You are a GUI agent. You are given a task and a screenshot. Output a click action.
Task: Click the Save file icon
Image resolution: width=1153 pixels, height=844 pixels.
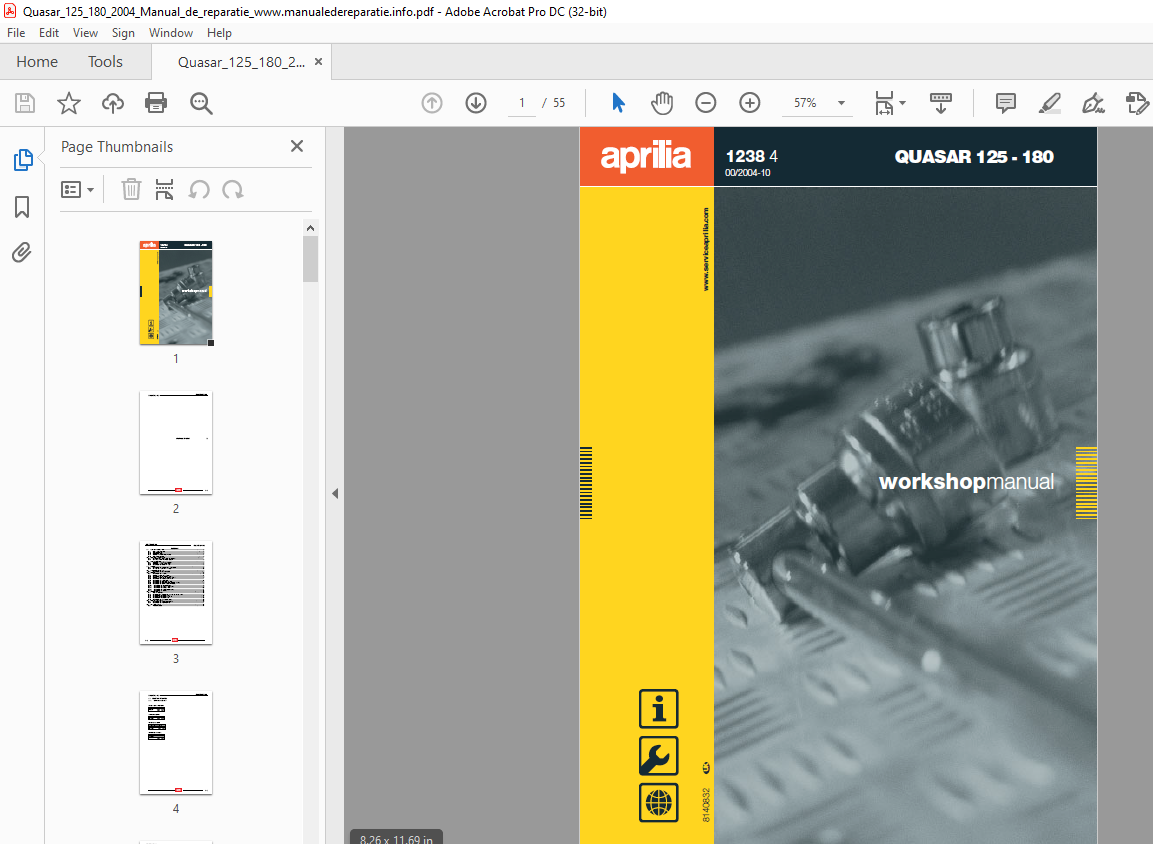point(25,103)
